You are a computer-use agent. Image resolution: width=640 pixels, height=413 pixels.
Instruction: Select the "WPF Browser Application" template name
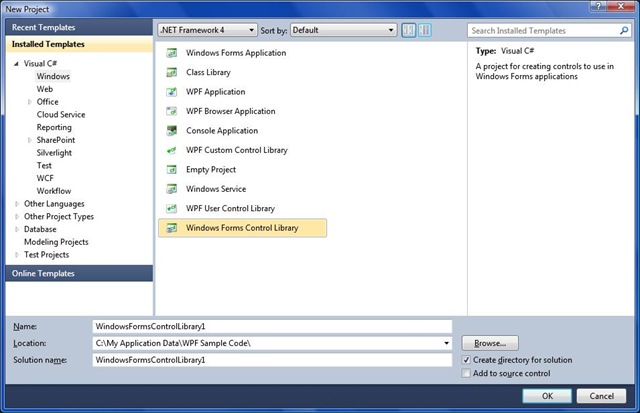(231, 111)
